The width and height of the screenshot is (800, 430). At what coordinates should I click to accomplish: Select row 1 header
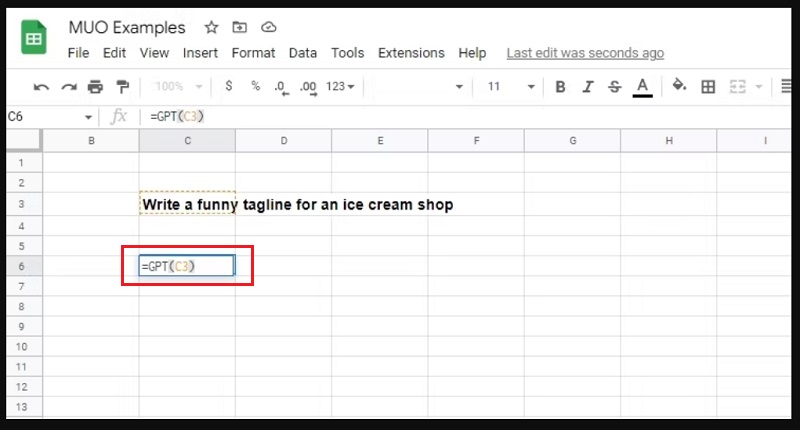[x=24, y=163]
